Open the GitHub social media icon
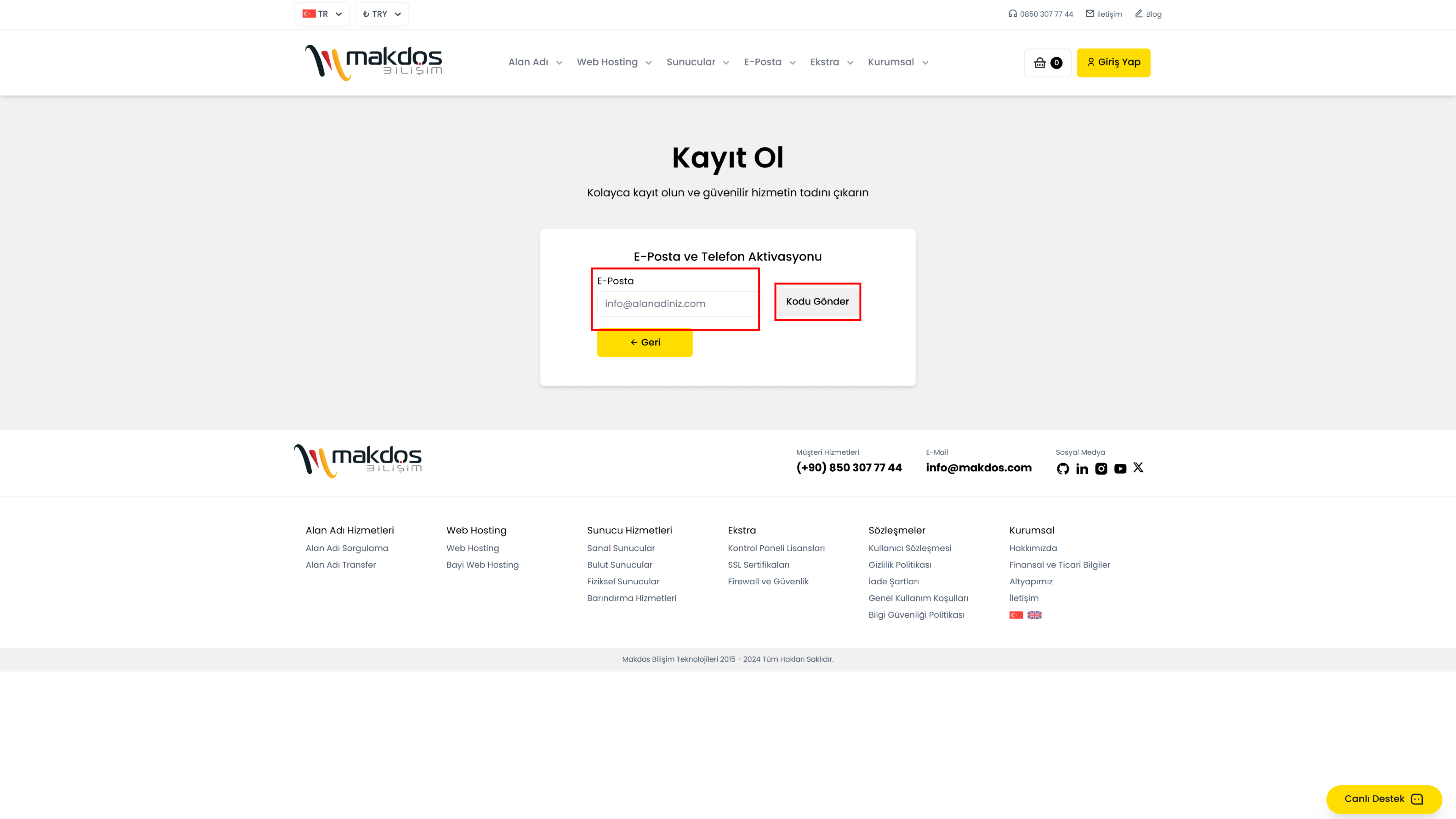 1062,469
